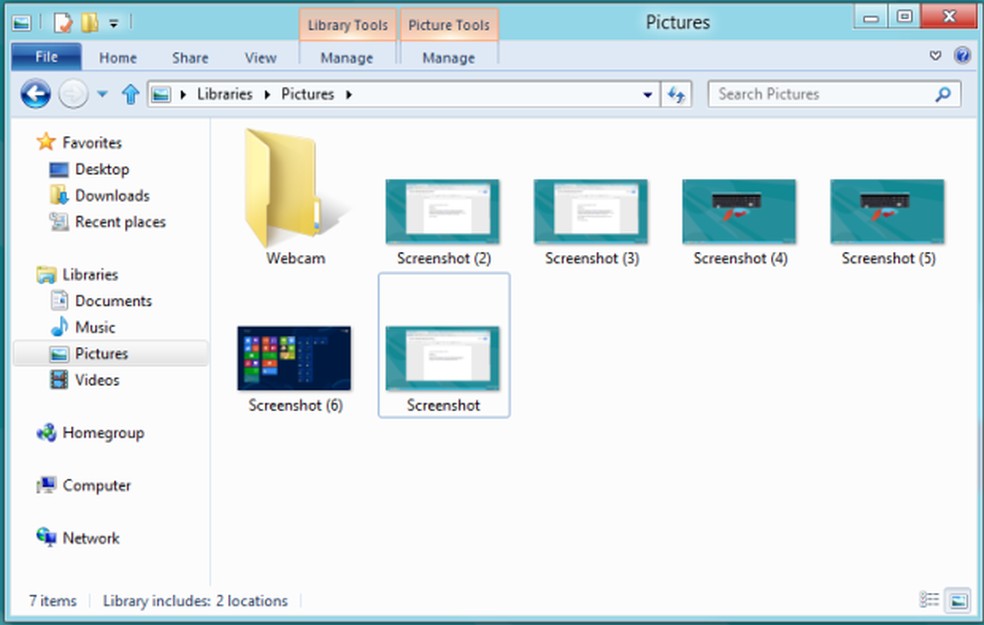
Task: Switch to Details view from the status bar
Action: 929,600
